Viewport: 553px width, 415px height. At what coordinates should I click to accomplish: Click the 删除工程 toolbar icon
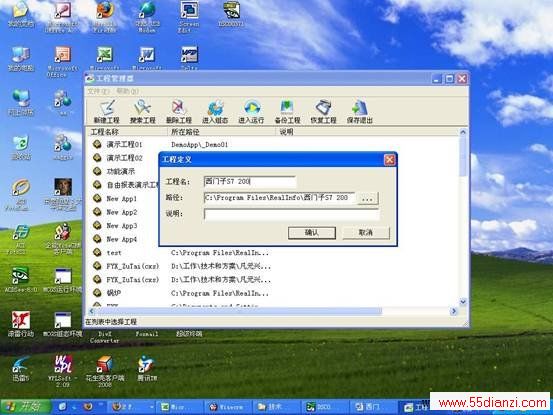178,112
